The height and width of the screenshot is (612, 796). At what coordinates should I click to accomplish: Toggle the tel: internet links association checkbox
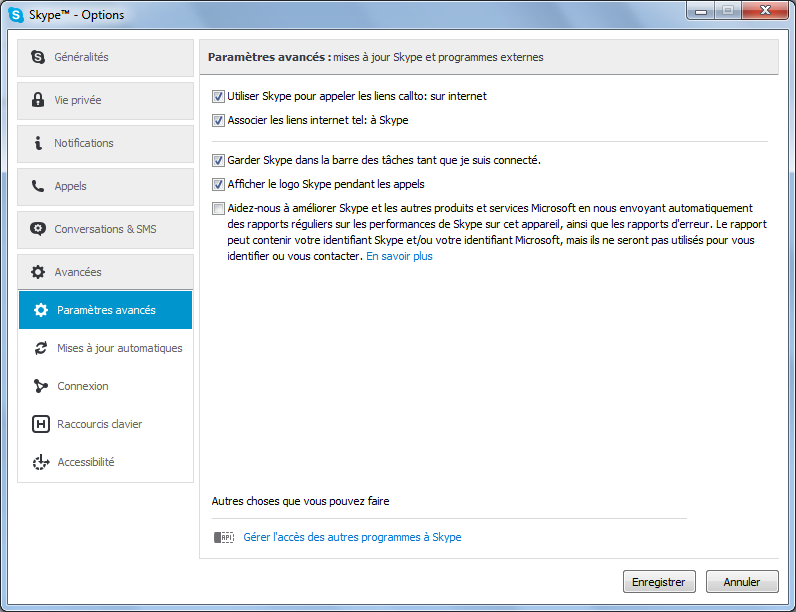pyautogui.click(x=218, y=120)
